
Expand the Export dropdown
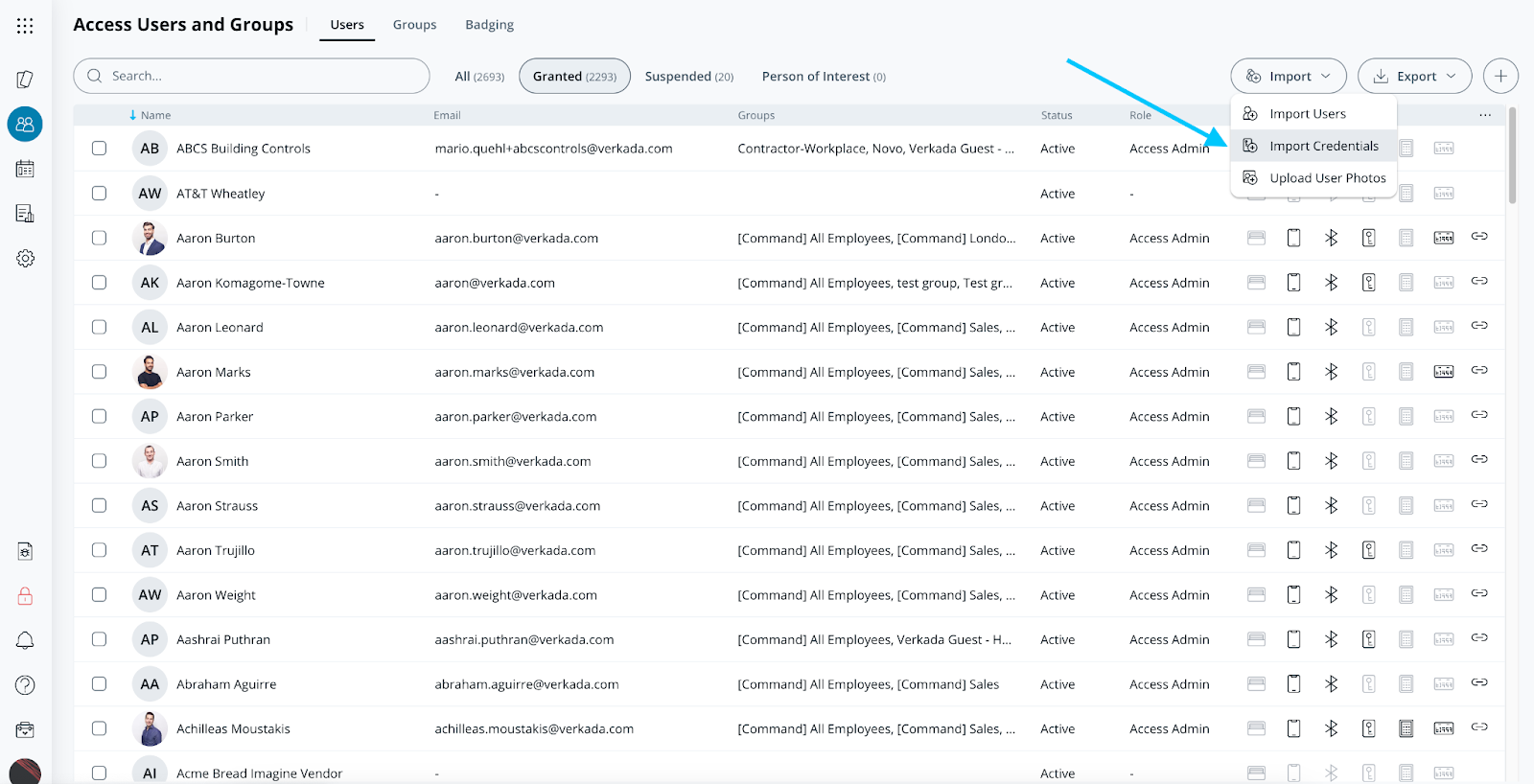tap(1414, 76)
